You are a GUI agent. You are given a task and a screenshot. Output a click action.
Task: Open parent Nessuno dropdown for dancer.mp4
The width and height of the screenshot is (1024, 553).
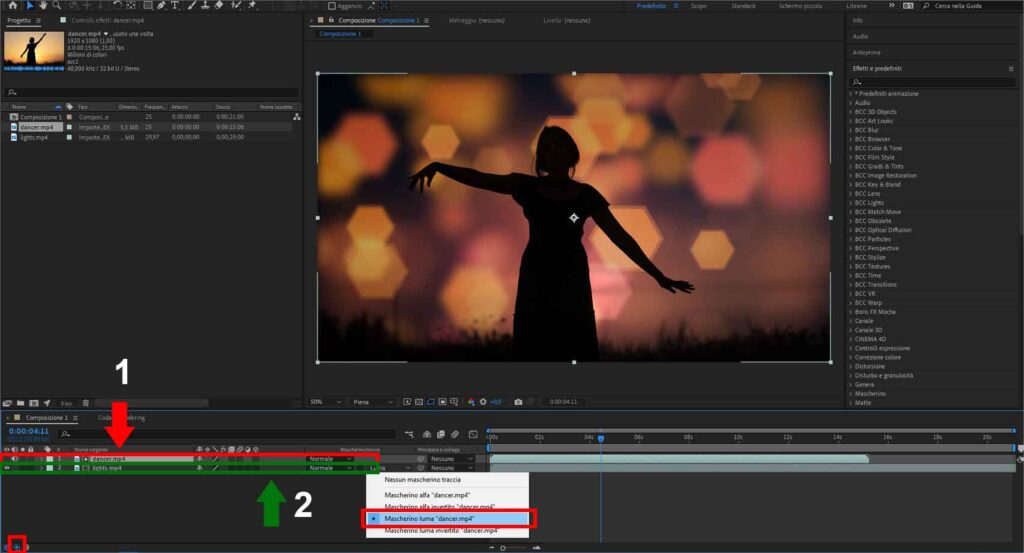click(x=451, y=459)
